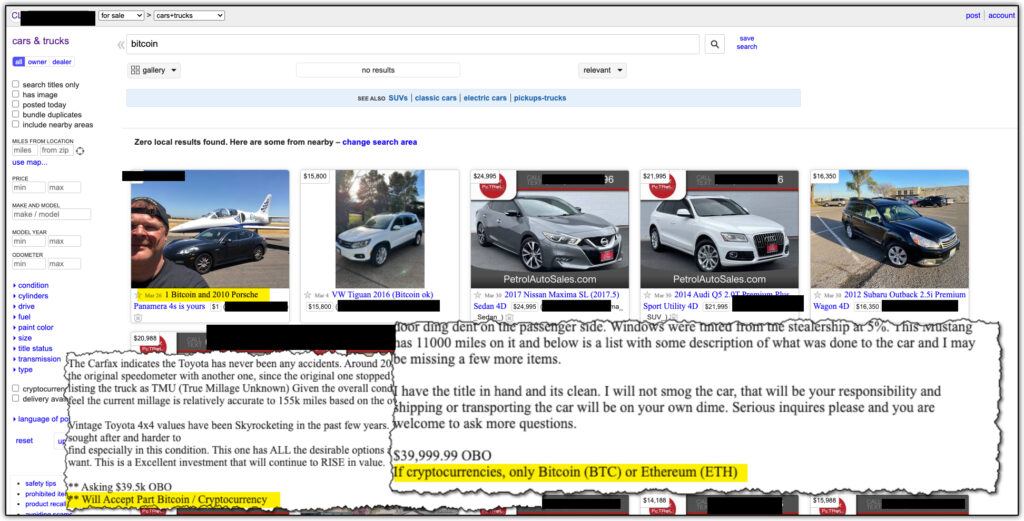Open the 'safety tips' link

[40, 484]
